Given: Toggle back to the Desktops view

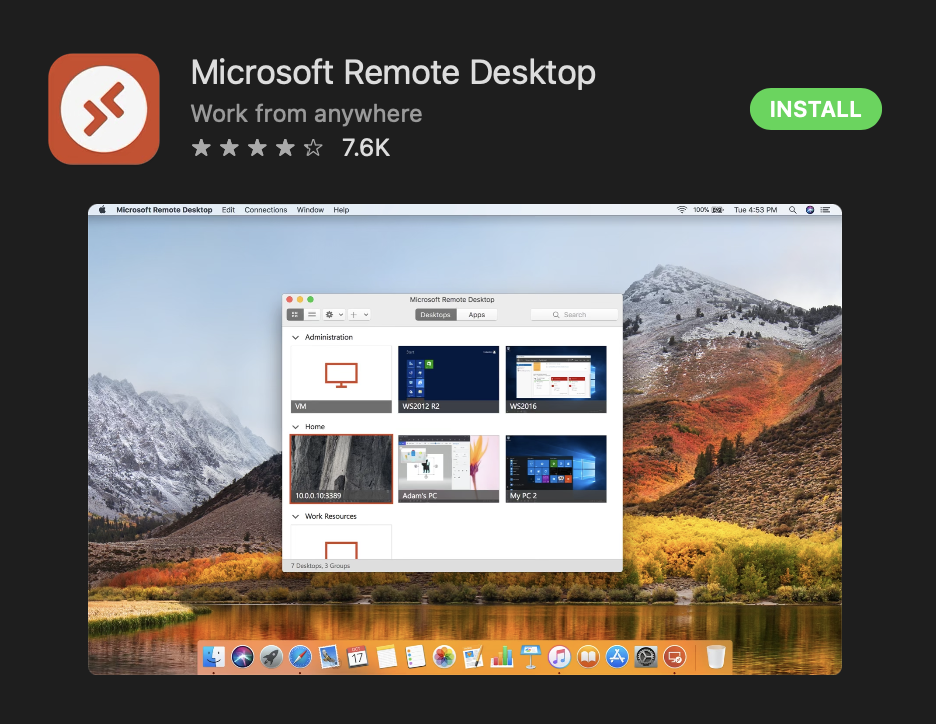Looking at the screenshot, I should 434,314.
